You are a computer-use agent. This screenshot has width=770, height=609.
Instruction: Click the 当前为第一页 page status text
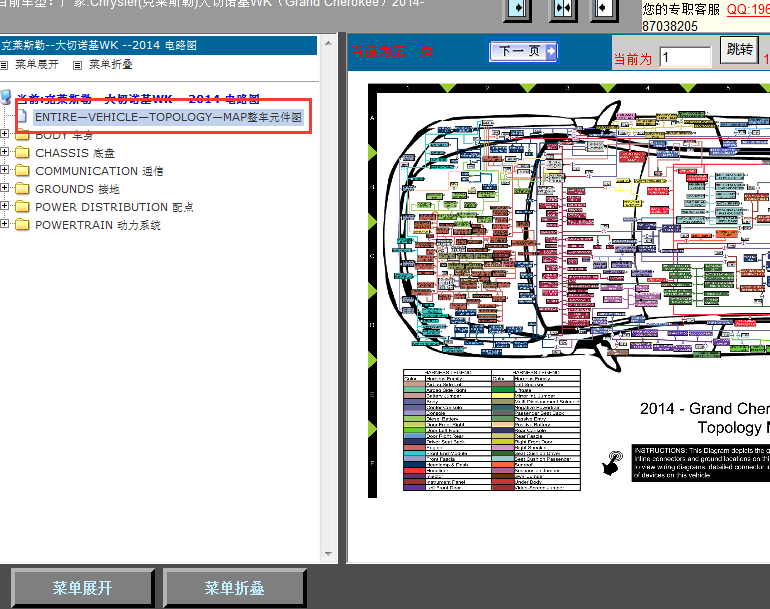tap(392, 51)
